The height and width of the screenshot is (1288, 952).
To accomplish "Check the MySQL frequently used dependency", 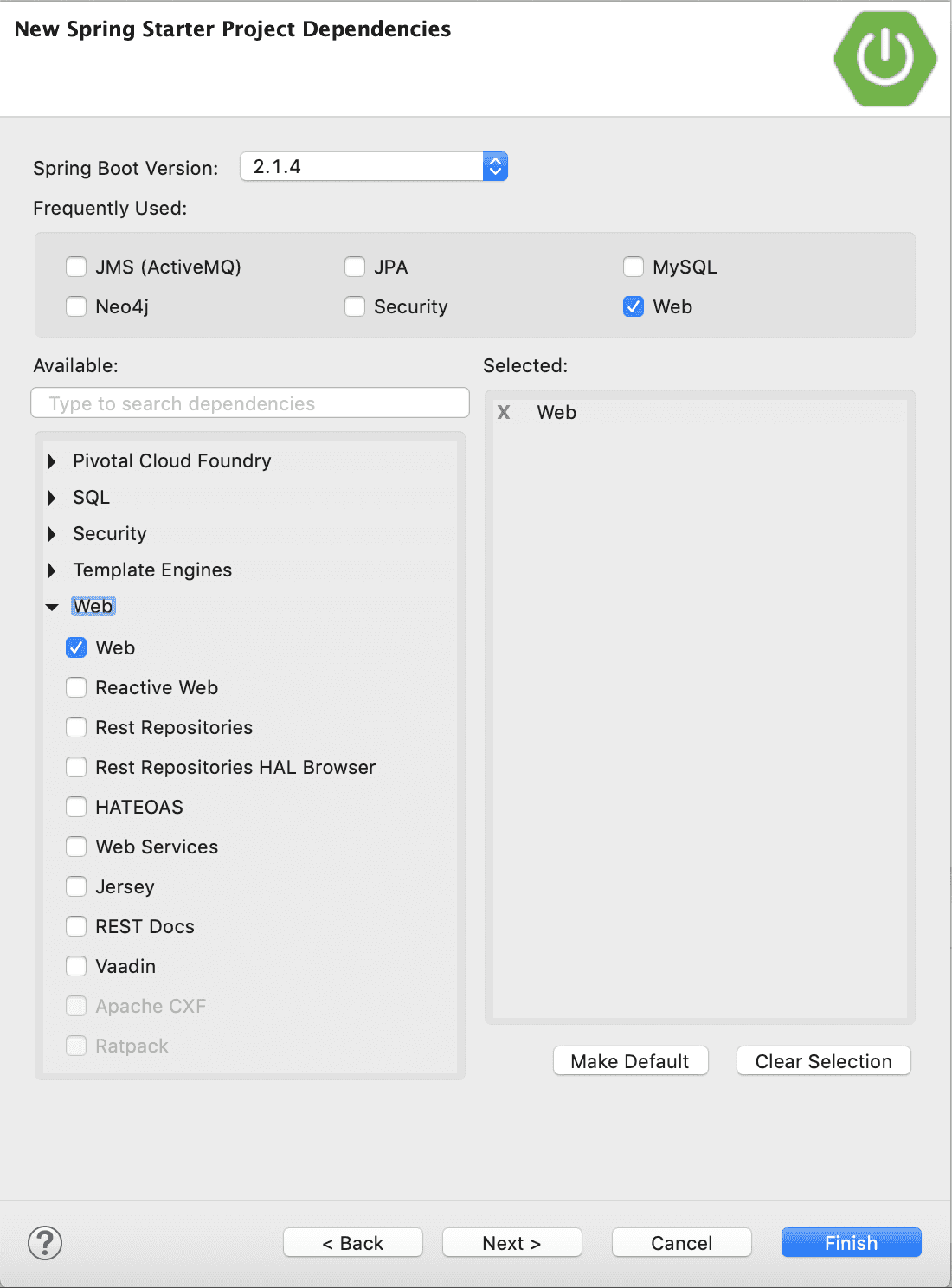I will (633, 267).
